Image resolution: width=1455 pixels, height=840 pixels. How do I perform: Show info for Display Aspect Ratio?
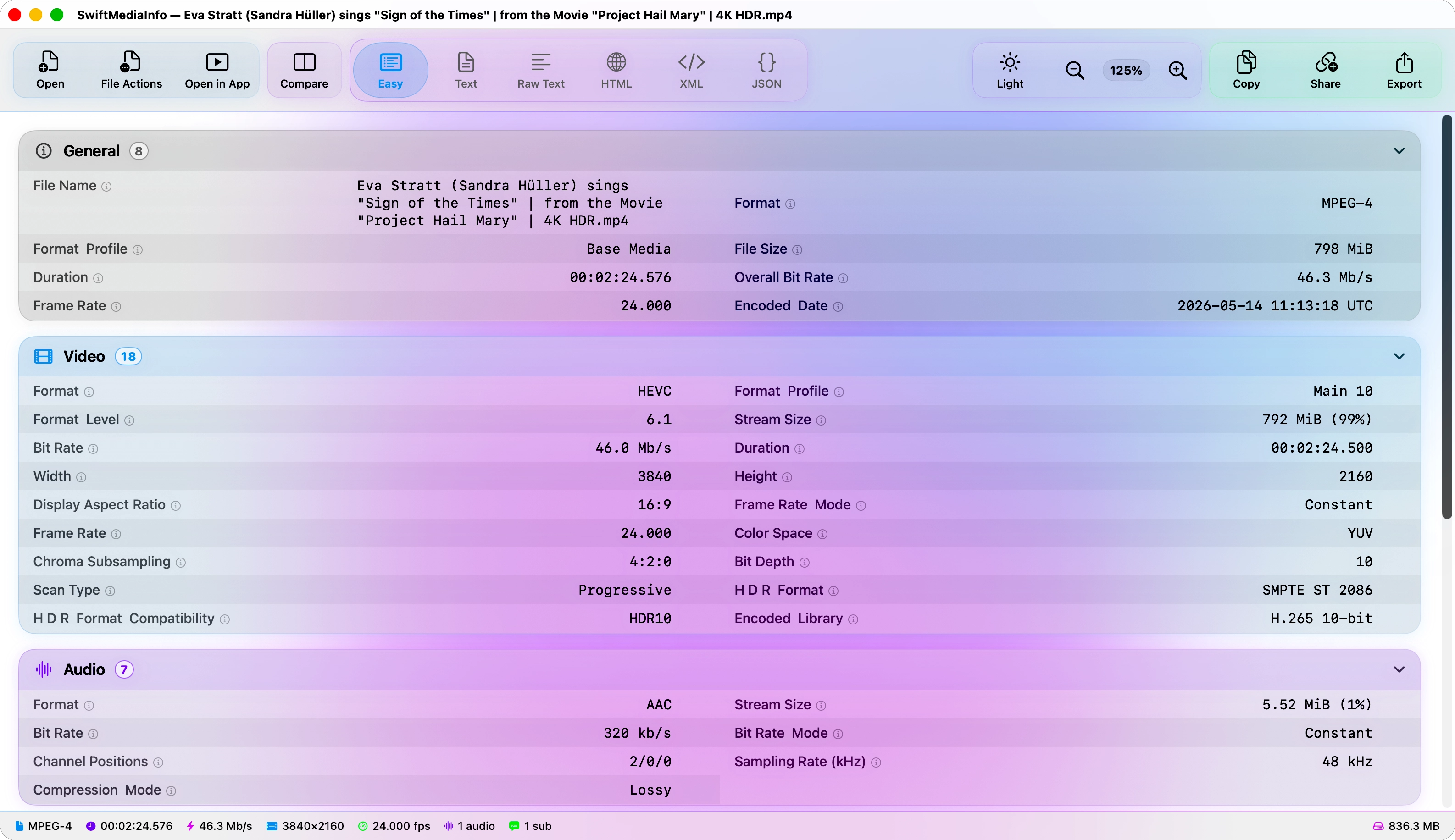[x=176, y=506]
